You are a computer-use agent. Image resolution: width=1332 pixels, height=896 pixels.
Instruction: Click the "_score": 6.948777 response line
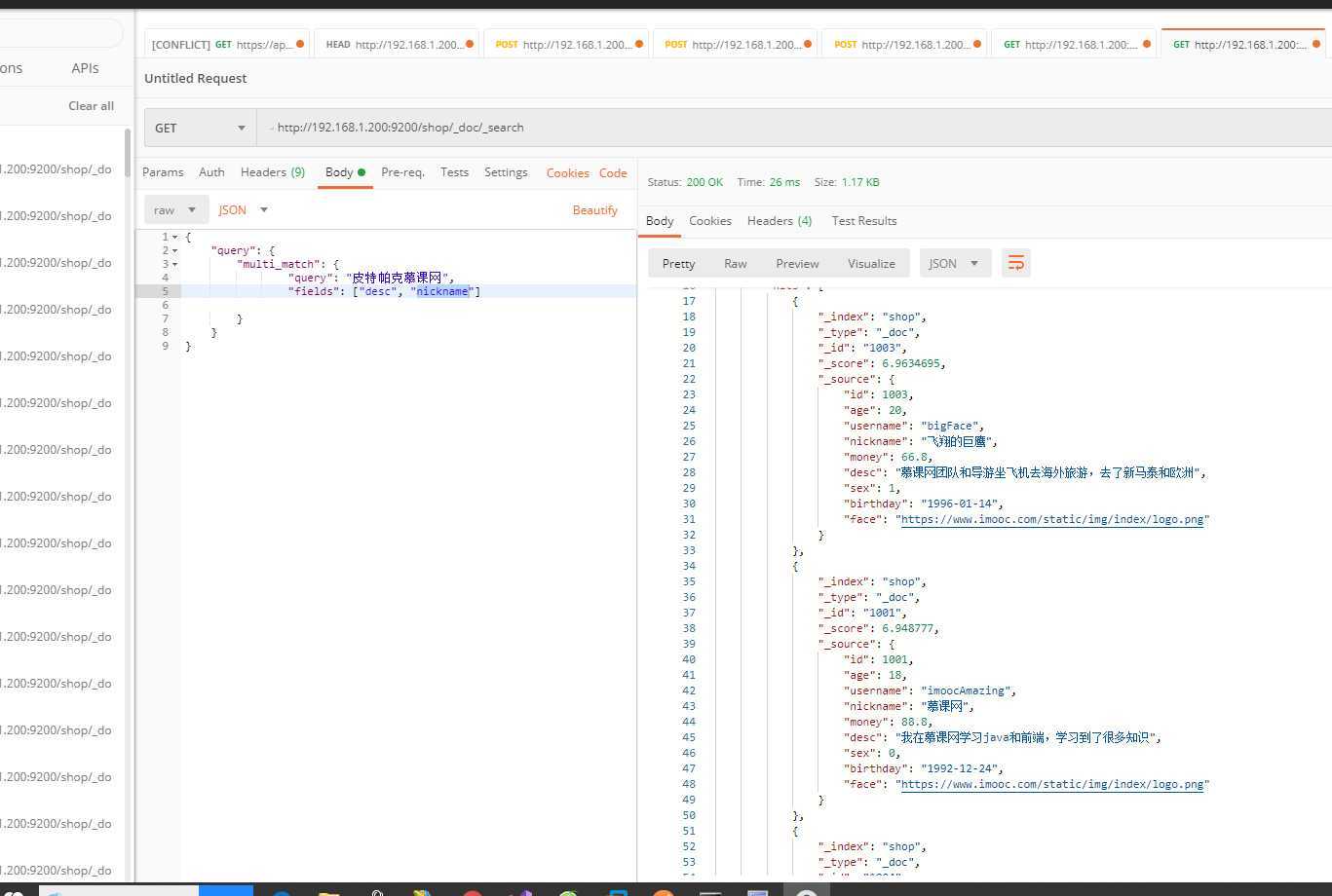coord(879,628)
